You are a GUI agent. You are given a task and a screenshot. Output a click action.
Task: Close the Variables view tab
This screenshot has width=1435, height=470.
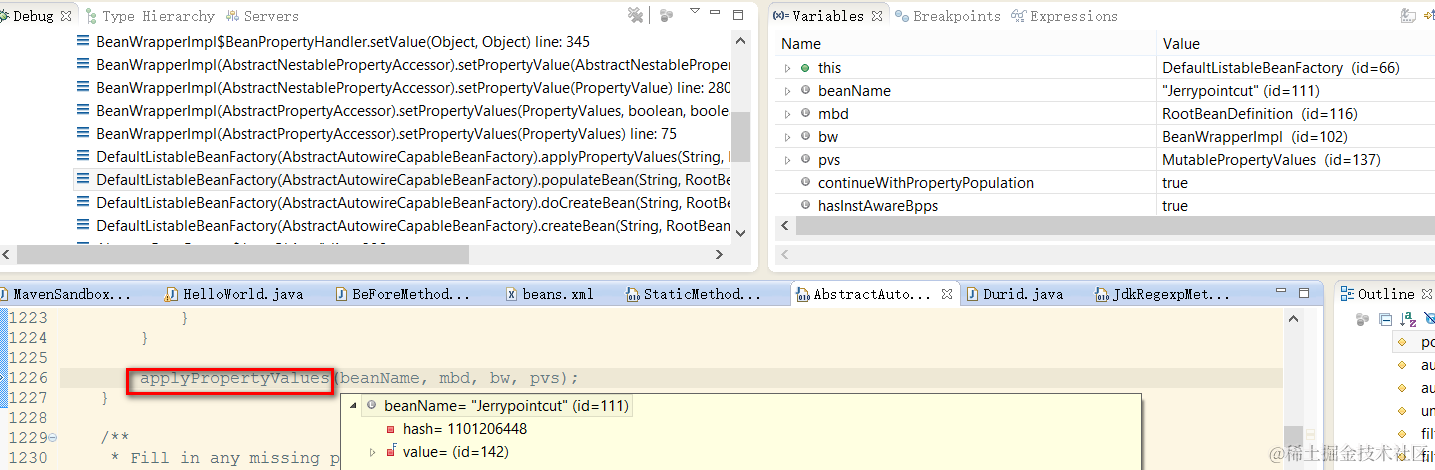coord(876,16)
